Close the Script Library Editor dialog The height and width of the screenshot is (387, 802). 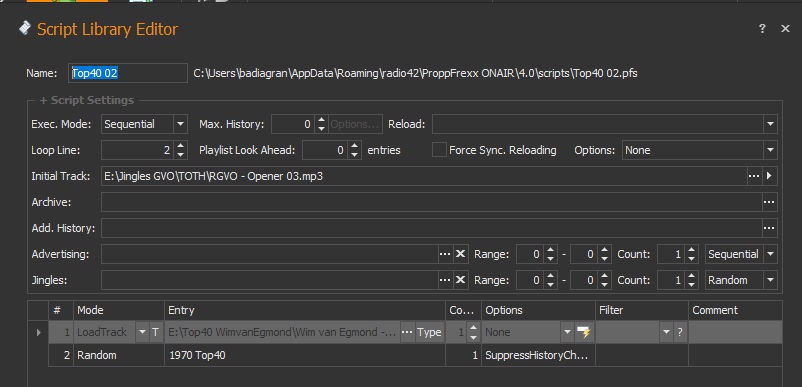[x=785, y=29]
